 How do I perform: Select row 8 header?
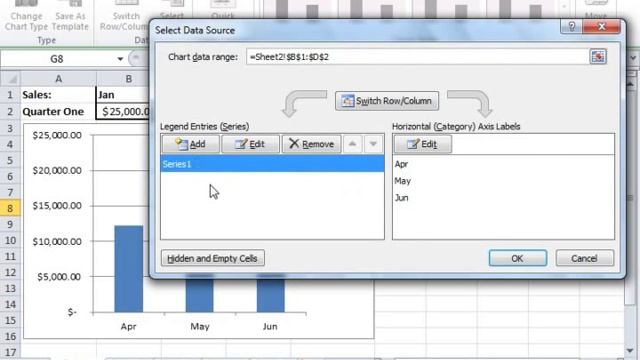pyautogui.click(x=10, y=208)
